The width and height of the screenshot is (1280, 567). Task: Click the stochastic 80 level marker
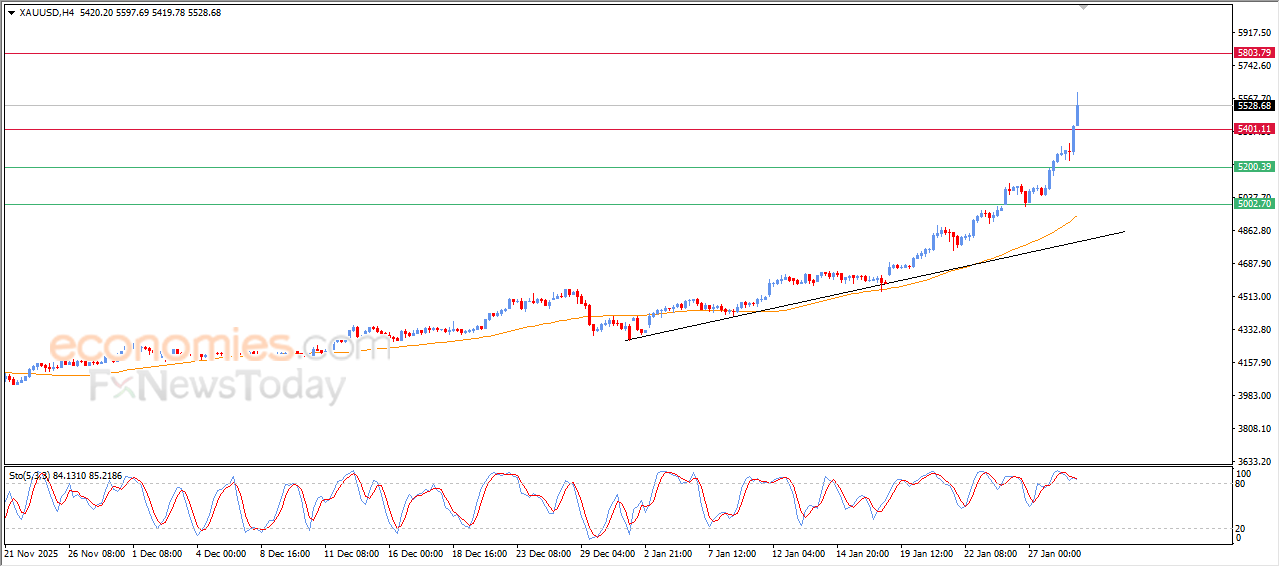pos(1241,484)
